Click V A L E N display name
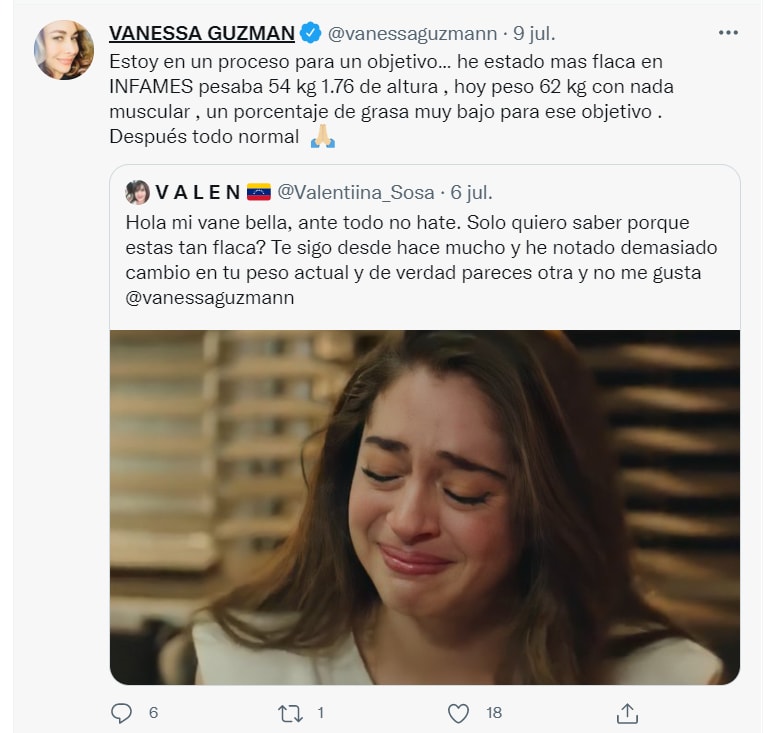The height and width of the screenshot is (733, 765). pos(198,192)
